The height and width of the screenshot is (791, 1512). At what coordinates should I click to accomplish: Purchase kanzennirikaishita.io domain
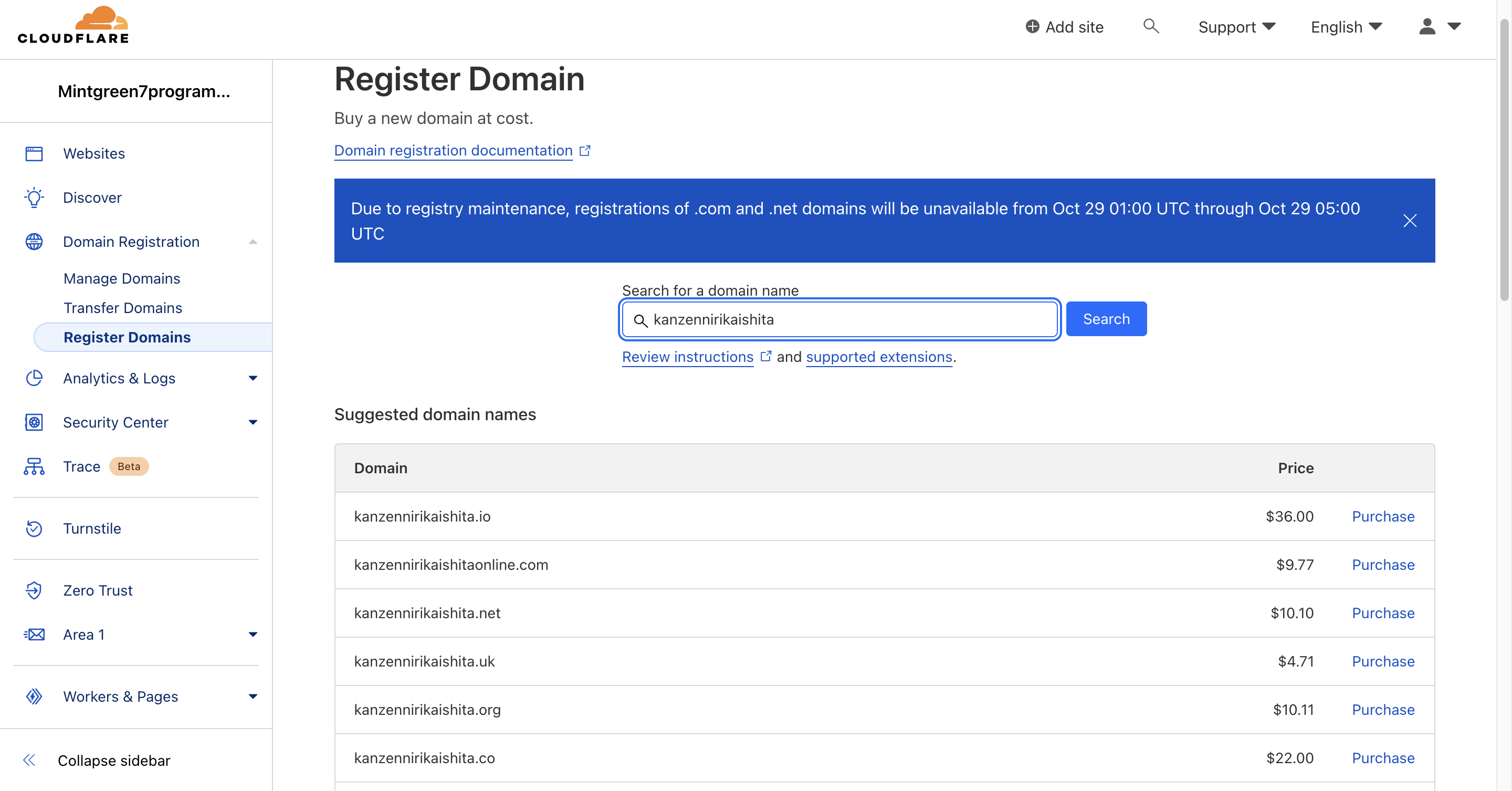tap(1382, 516)
